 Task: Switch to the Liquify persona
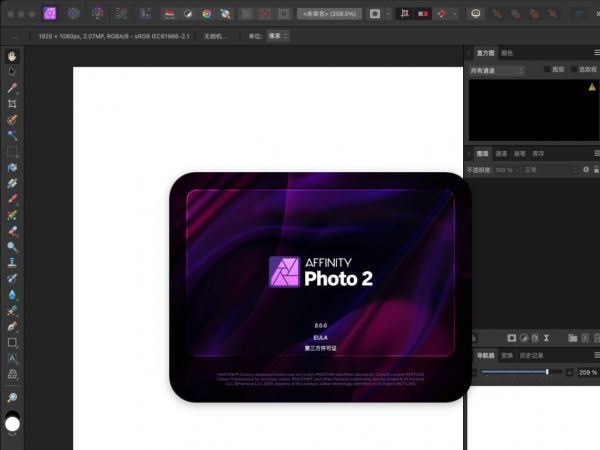(73, 14)
